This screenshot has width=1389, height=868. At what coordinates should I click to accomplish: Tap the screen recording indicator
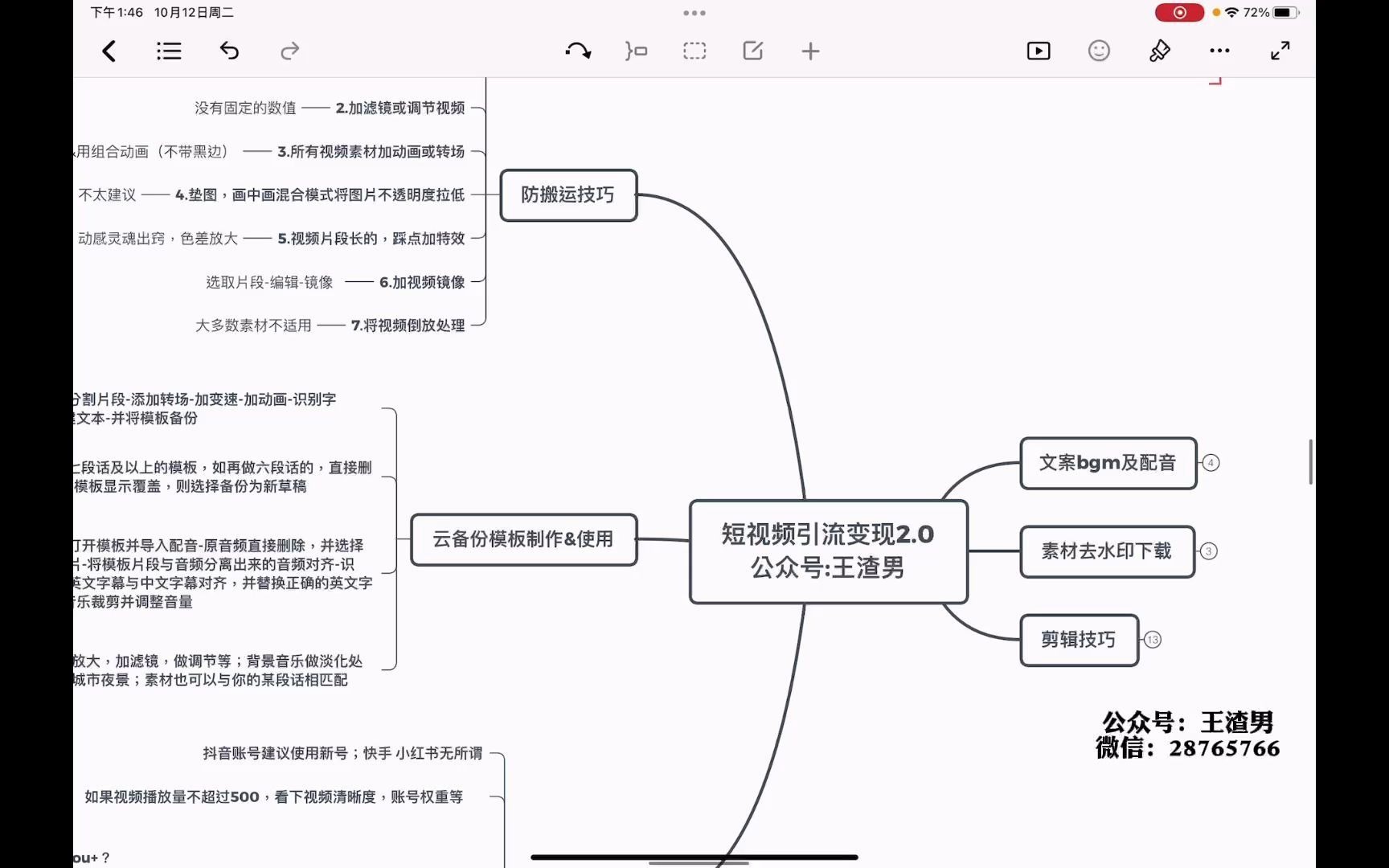coord(1179,12)
